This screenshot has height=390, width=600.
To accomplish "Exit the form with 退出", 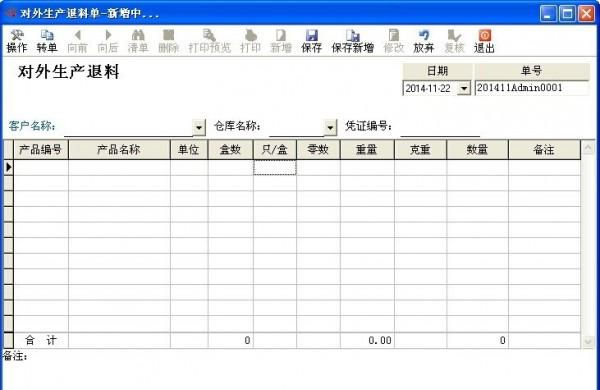I will 484,41.
